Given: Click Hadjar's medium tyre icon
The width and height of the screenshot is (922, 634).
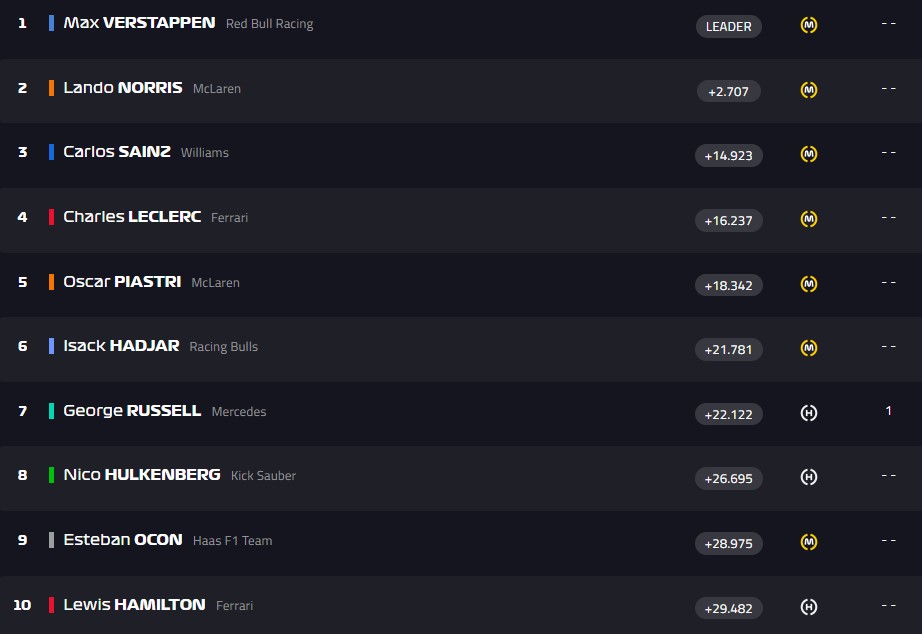Looking at the screenshot, I should 809,348.
